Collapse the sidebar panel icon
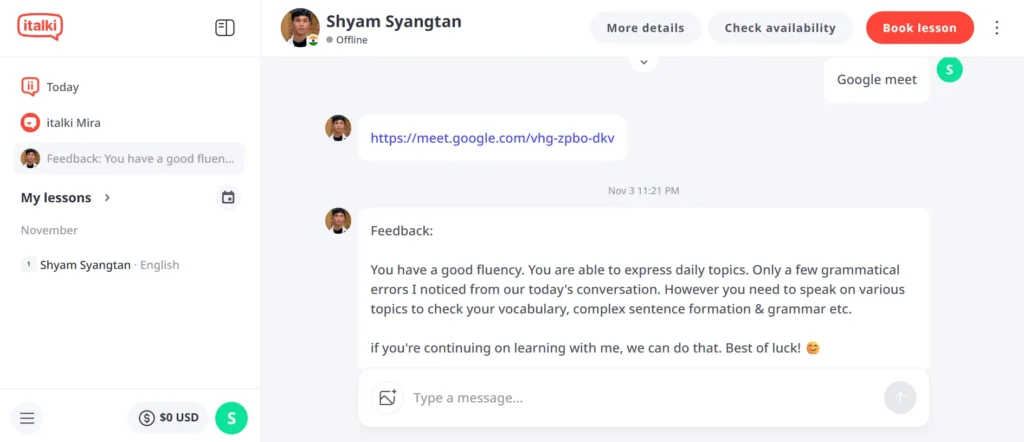The width and height of the screenshot is (1024, 442). pos(225,28)
